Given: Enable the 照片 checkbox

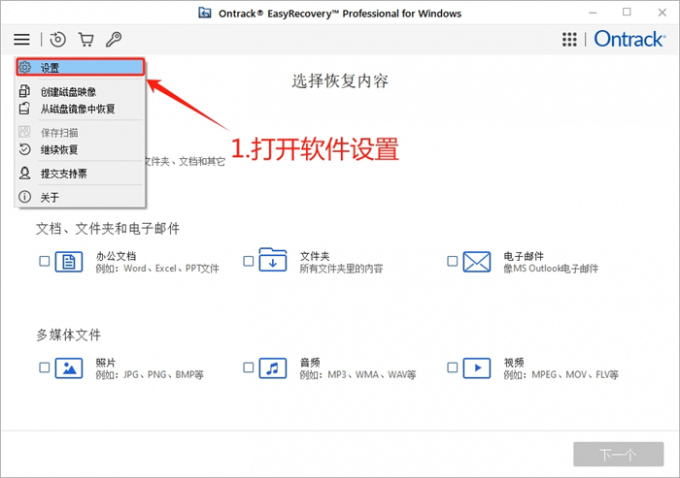Looking at the screenshot, I should click(44, 367).
